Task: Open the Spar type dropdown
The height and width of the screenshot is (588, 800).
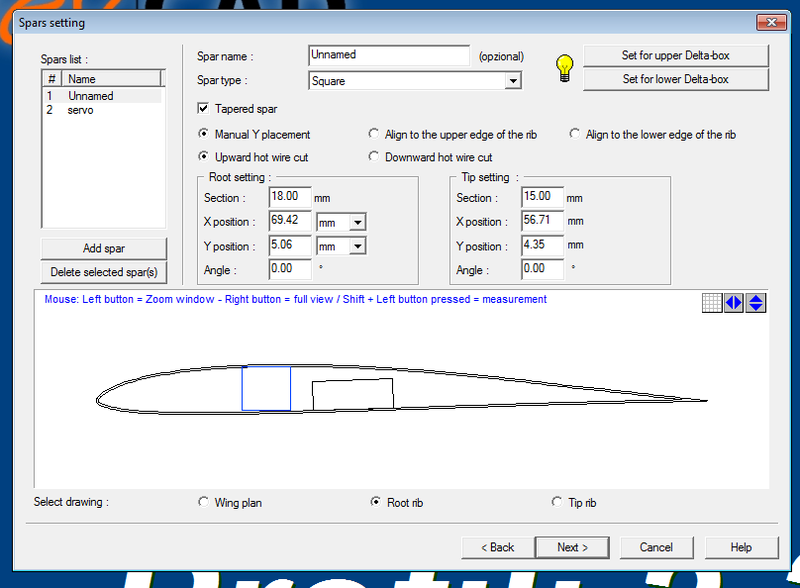Action: click(513, 81)
